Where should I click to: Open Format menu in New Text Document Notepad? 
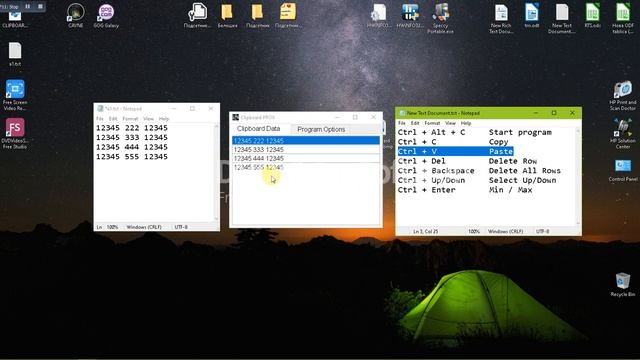click(x=432, y=123)
